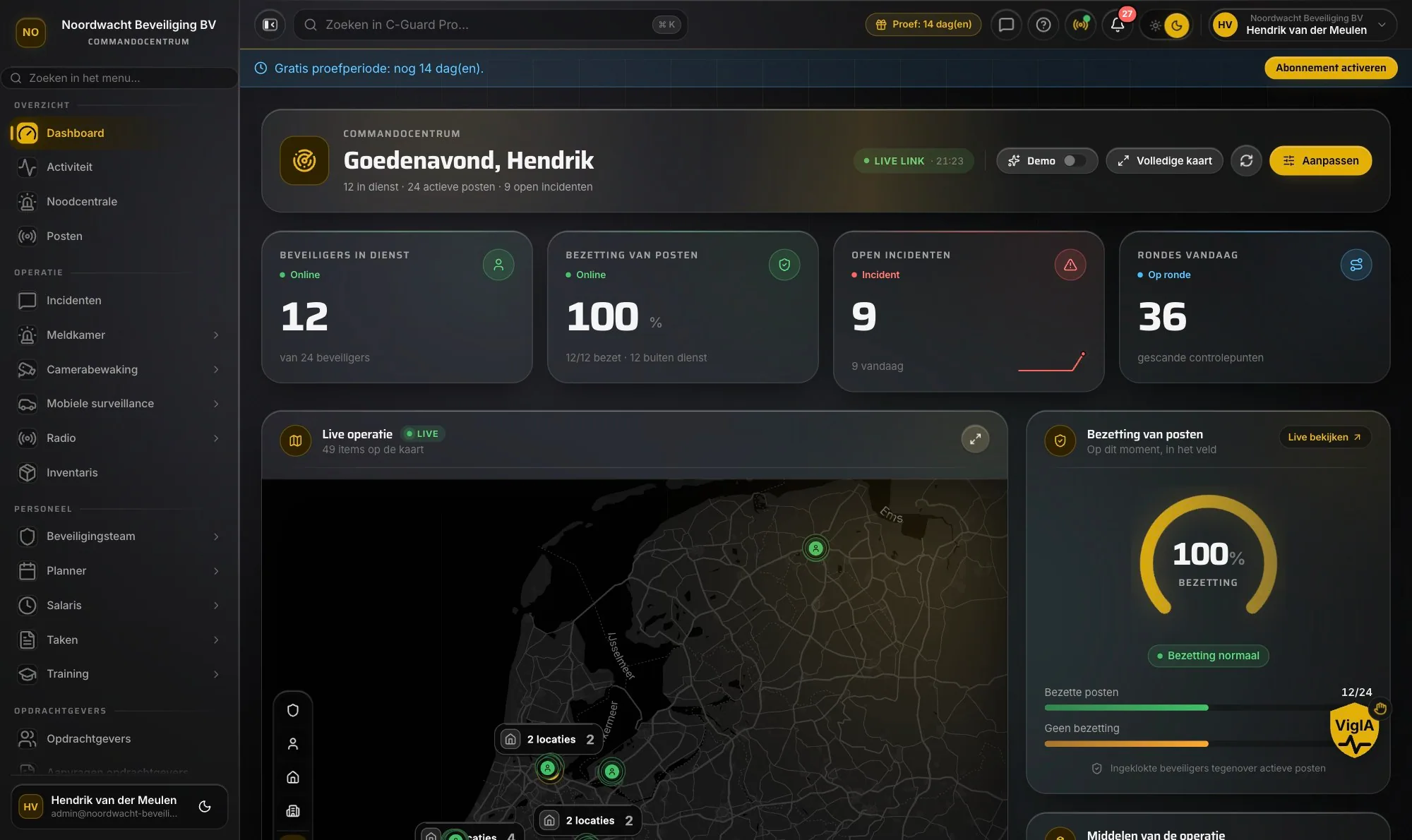Open Live bekijken link
The image size is (1412, 840).
point(1324,437)
